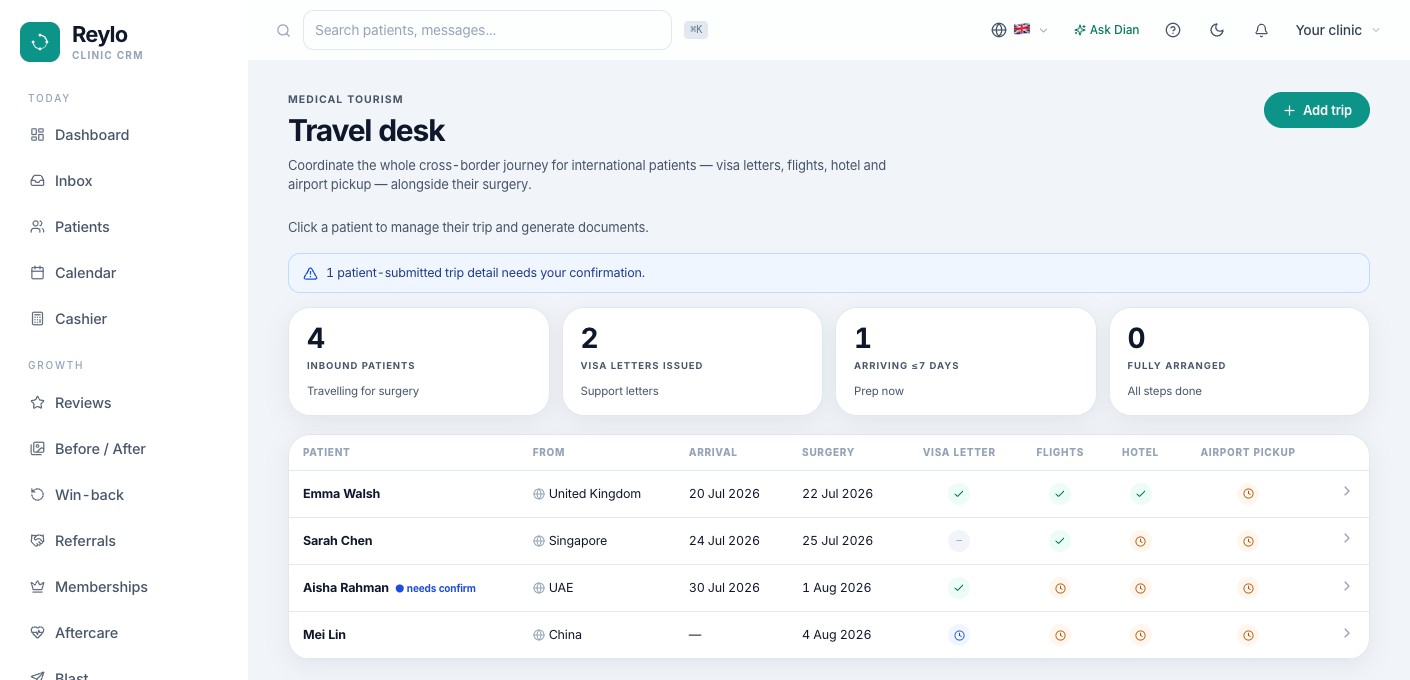
Task: Click Mei Lin flights pending icon
Action: (1060, 635)
